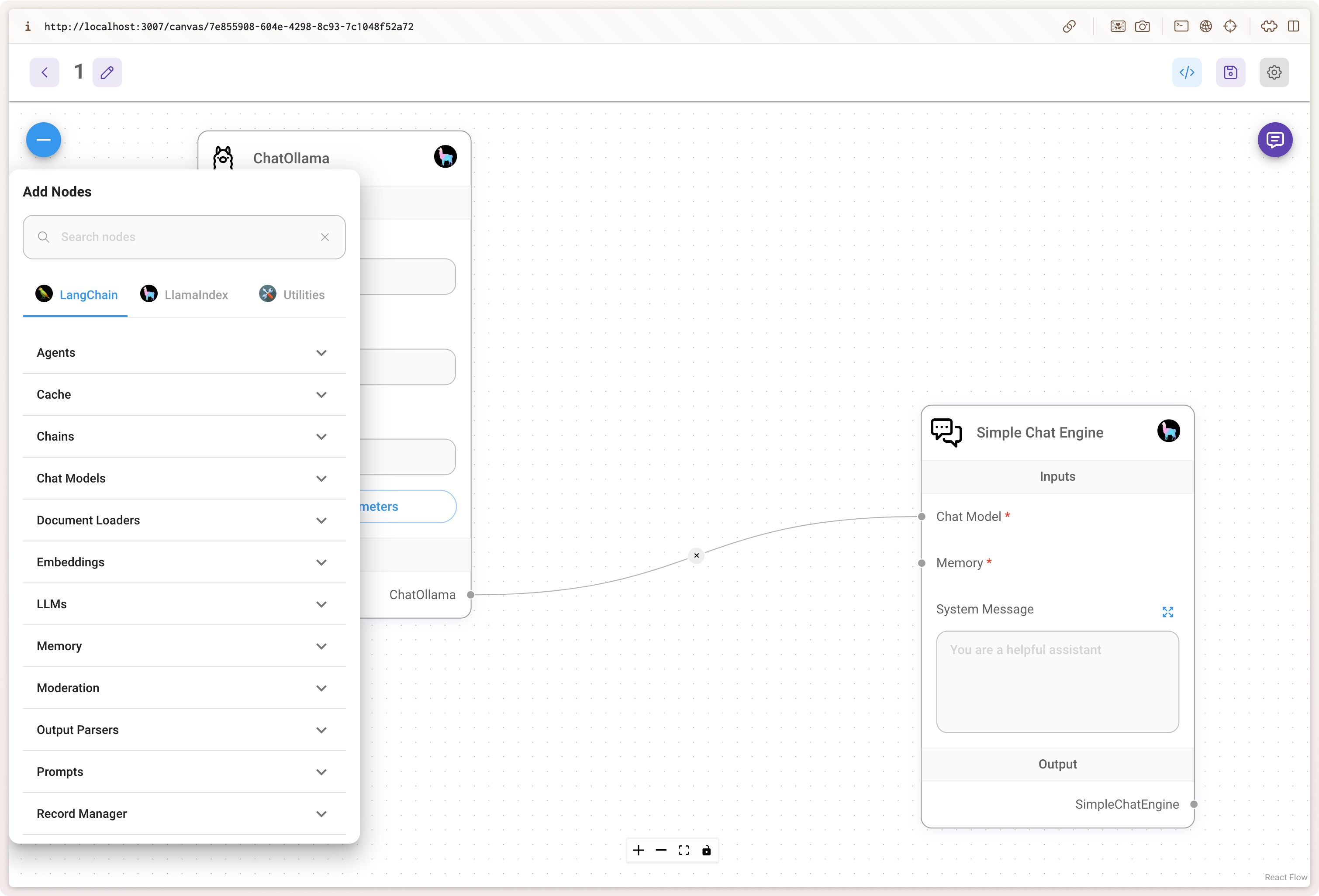Toggle the canvas interactivity lock
Viewport: 1319px width, 896px height.
(707, 850)
